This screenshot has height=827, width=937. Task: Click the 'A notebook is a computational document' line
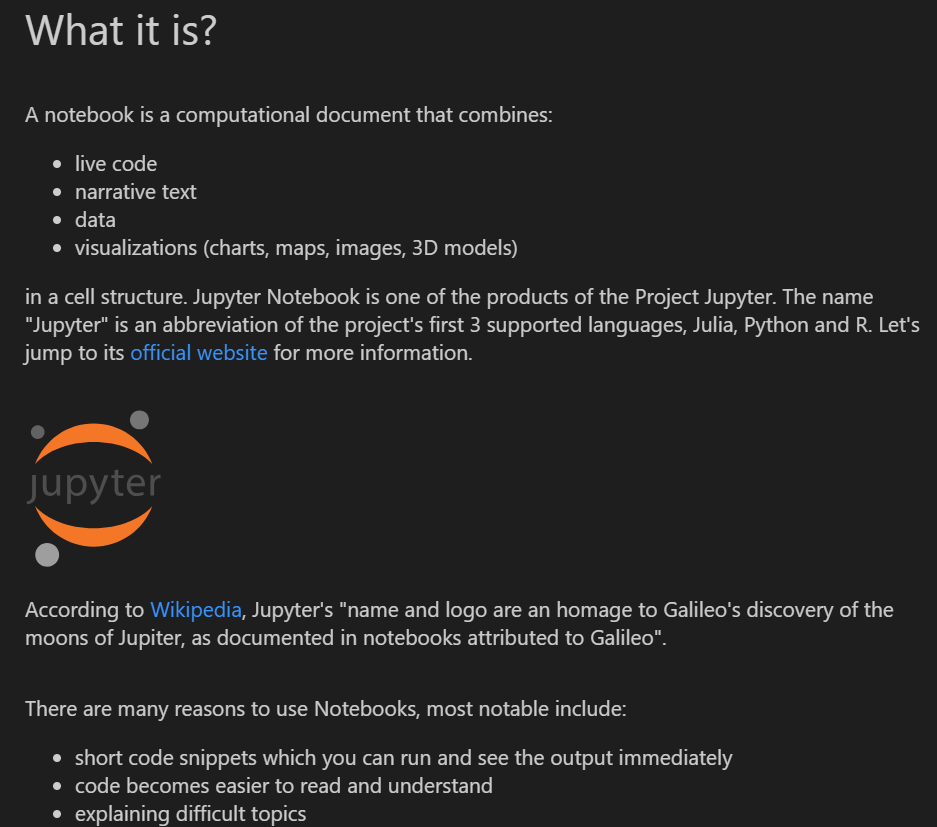[289, 115]
